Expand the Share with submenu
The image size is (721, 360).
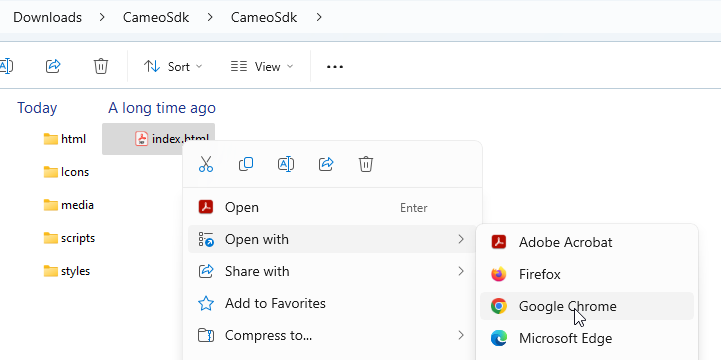tap(332, 271)
